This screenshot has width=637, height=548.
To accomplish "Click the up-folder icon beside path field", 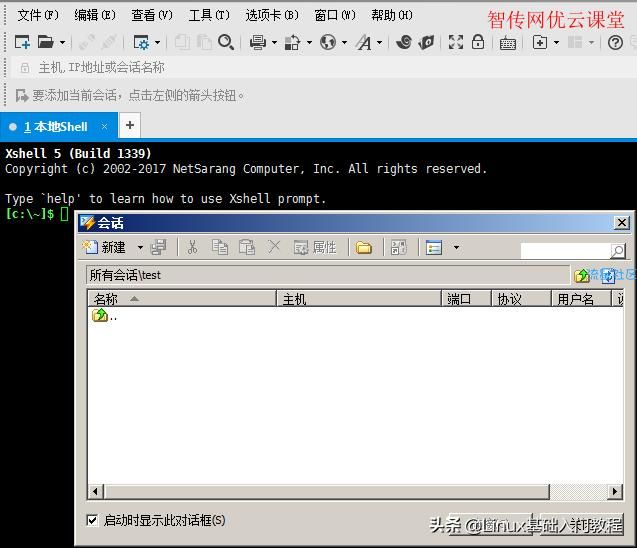I will coord(581,275).
